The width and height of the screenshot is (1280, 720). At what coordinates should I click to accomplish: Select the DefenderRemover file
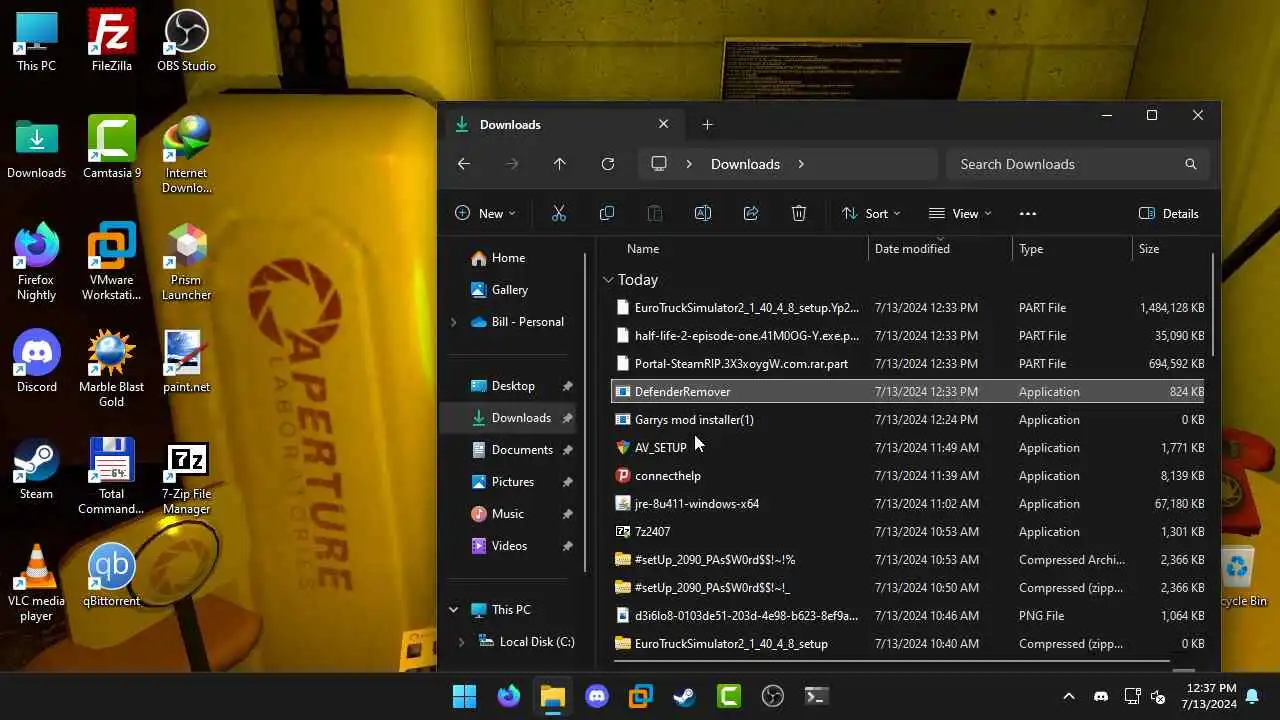[x=908, y=392]
